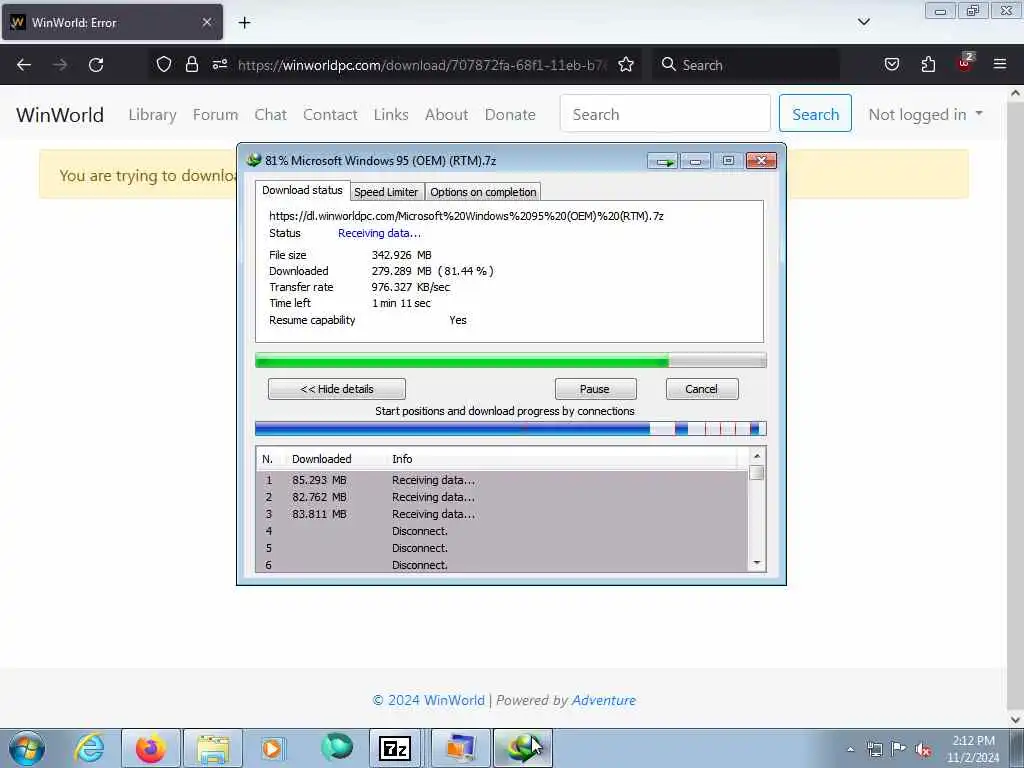Click the Downloaded column header
Viewport: 1024px width, 768px height.
(x=335, y=459)
